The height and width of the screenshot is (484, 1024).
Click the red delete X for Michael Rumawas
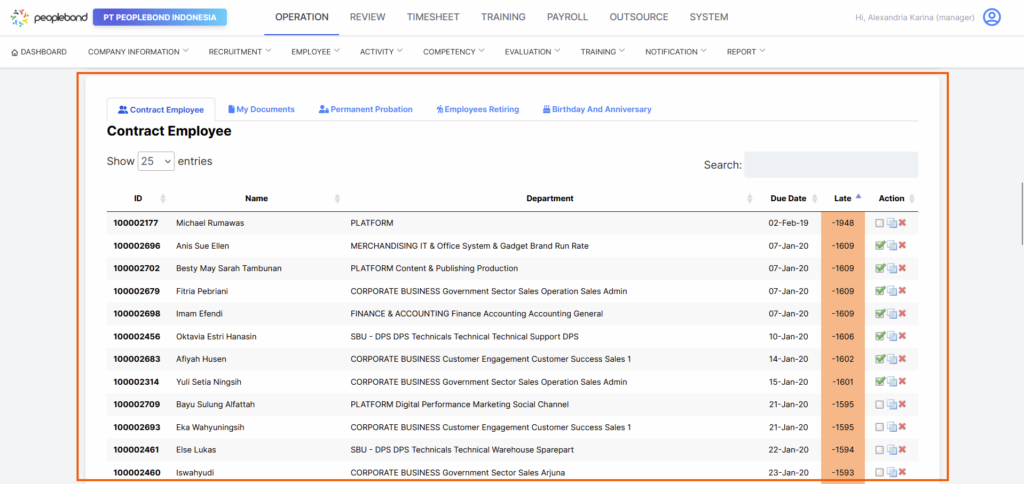click(x=902, y=223)
